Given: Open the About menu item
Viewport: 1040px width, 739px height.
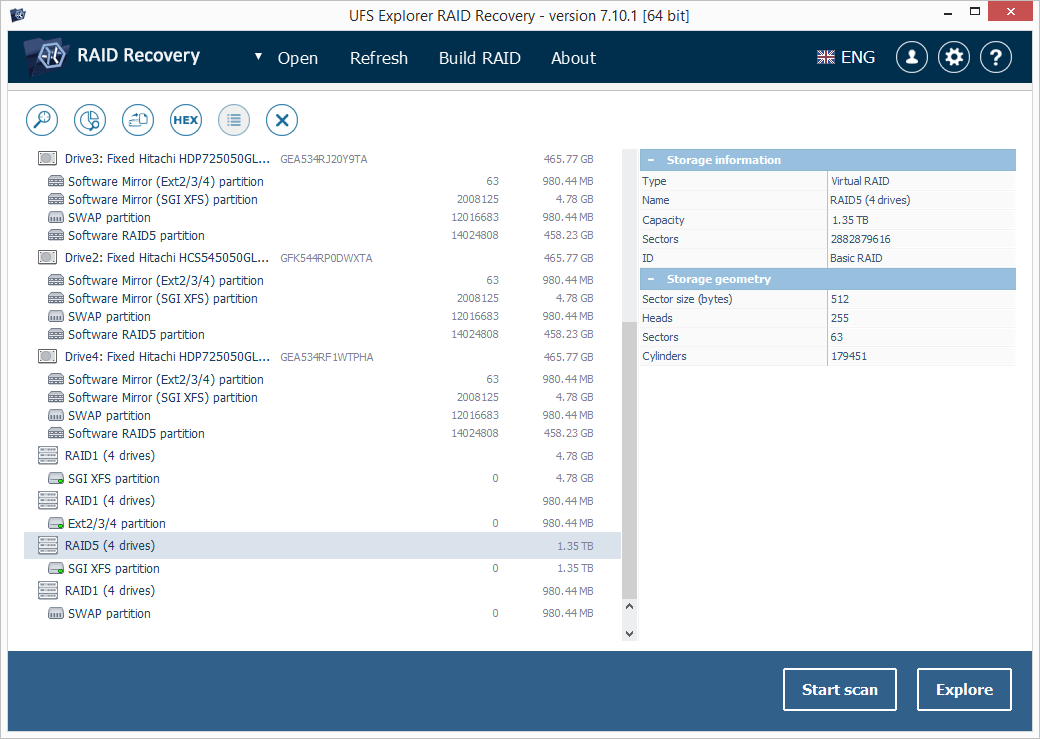Looking at the screenshot, I should [x=574, y=58].
